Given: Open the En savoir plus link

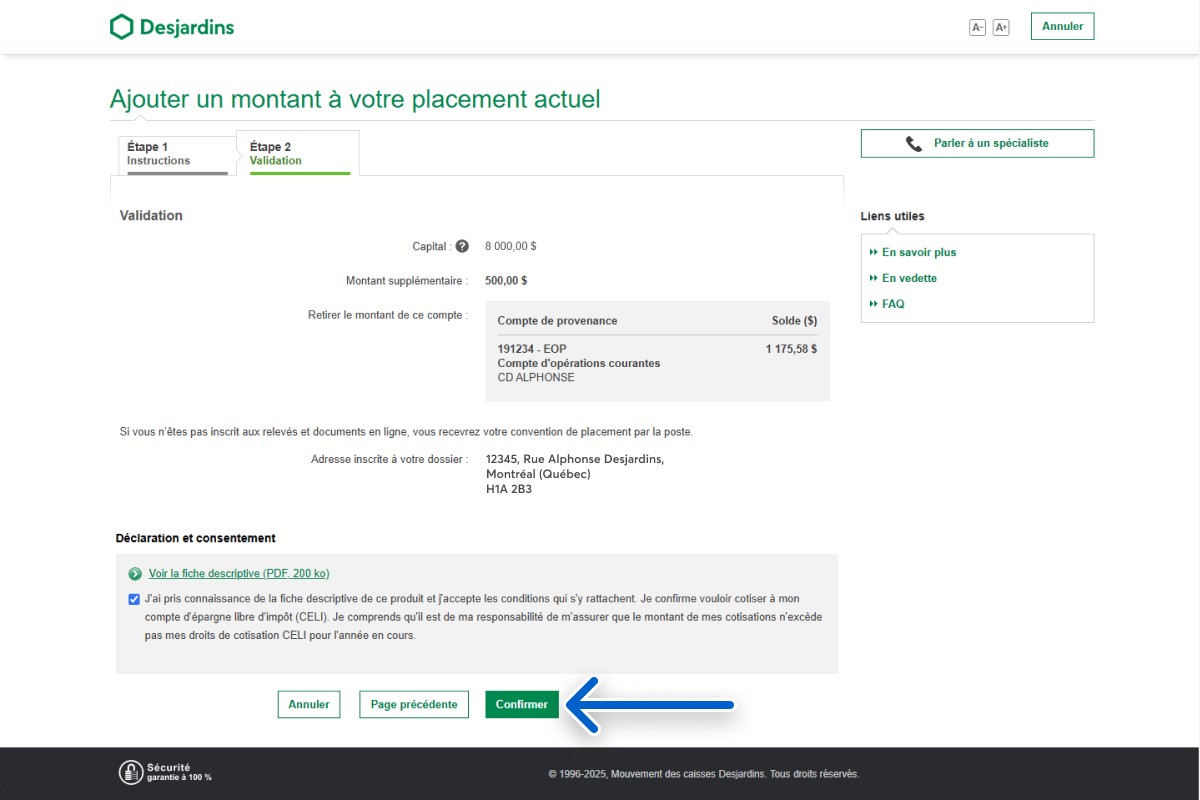Looking at the screenshot, I should click(x=919, y=253).
